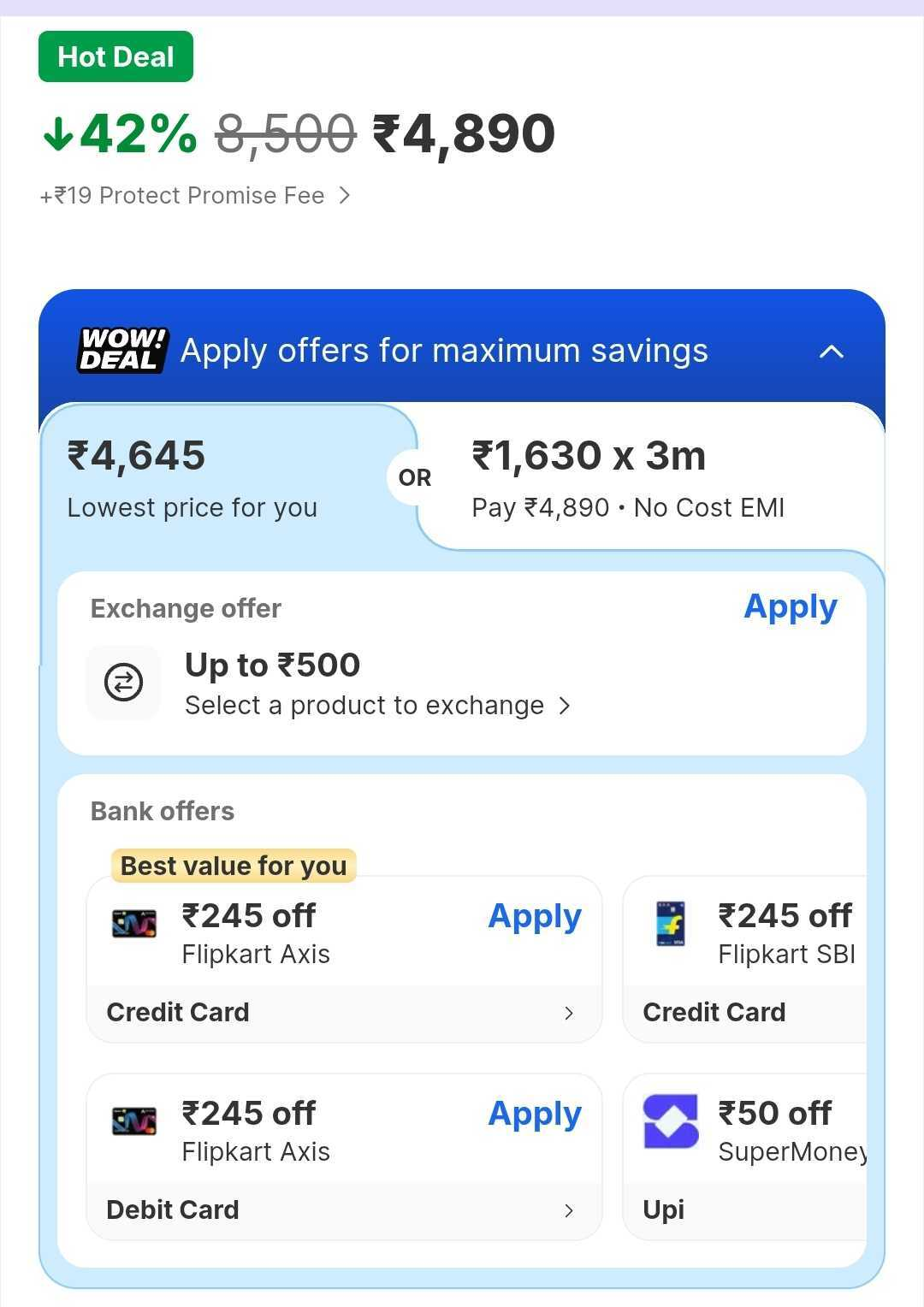Apply Flipkart Axis Debit Card ₹245 offer

pyautogui.click(x=534, y=1115)
